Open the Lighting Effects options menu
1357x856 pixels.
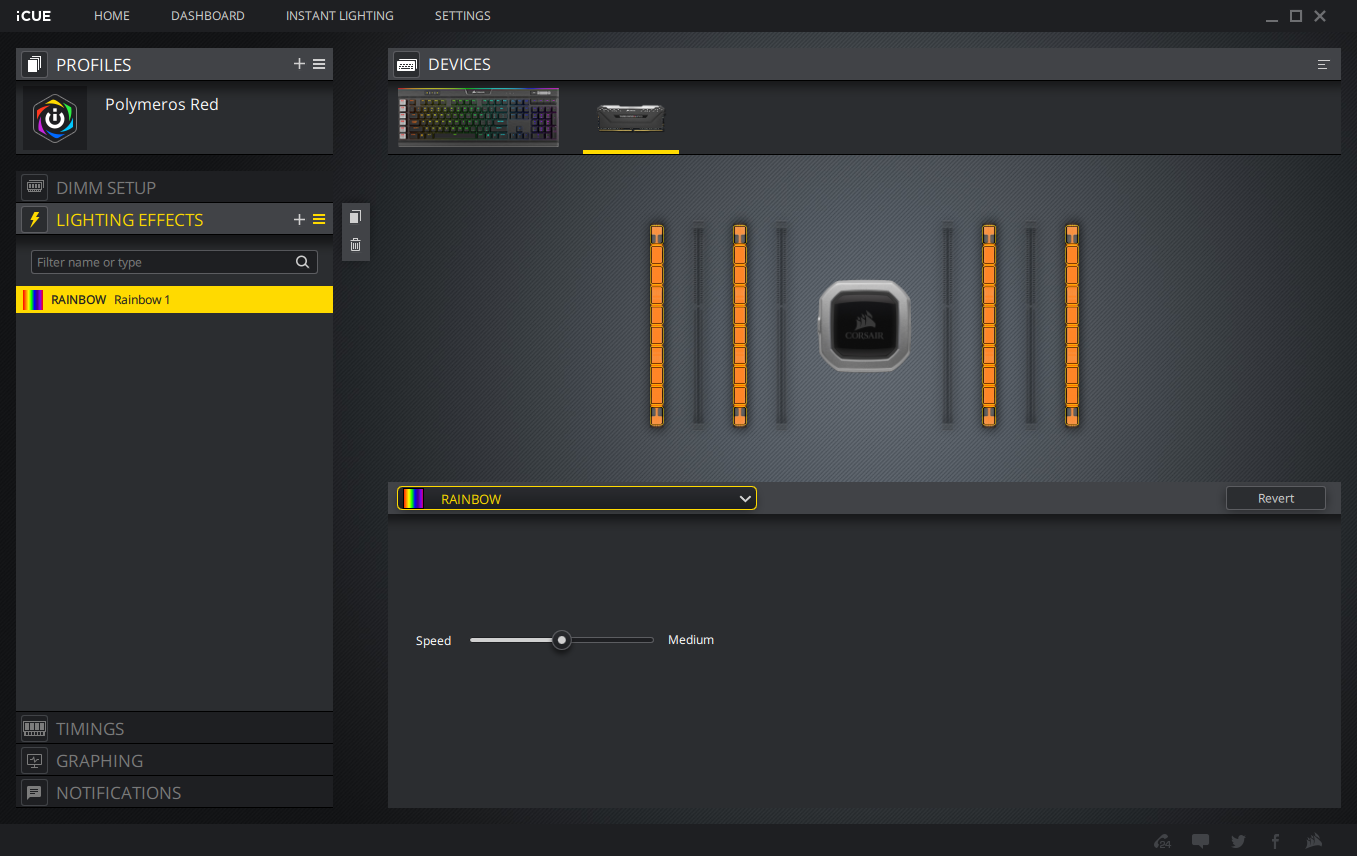click(x=319, y=219)
